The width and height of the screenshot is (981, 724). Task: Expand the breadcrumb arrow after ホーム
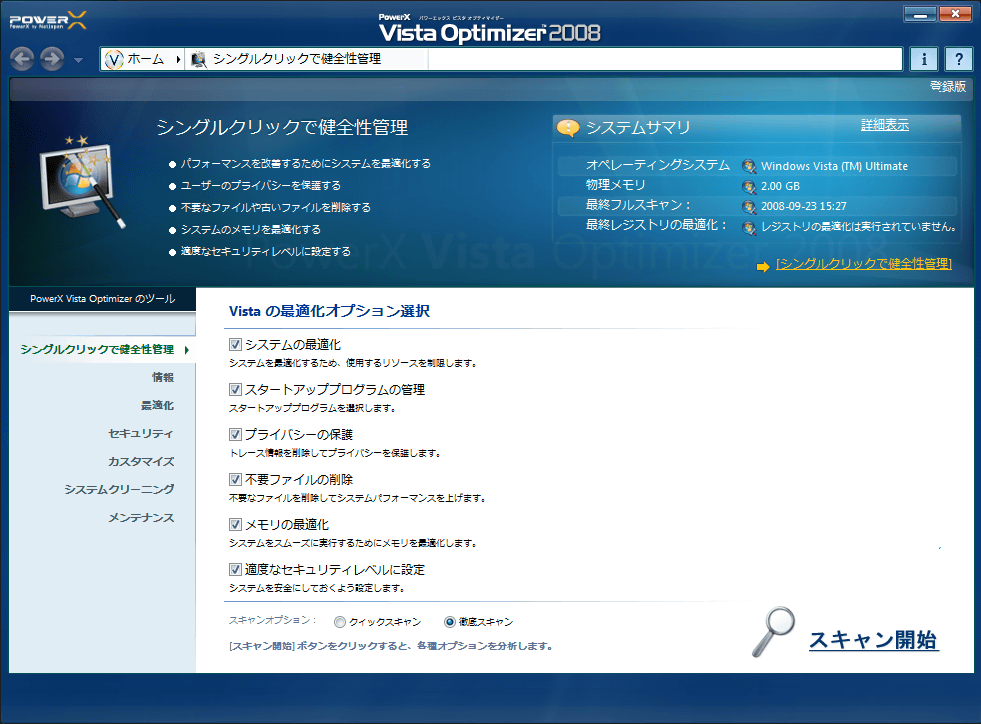point(178,59)
